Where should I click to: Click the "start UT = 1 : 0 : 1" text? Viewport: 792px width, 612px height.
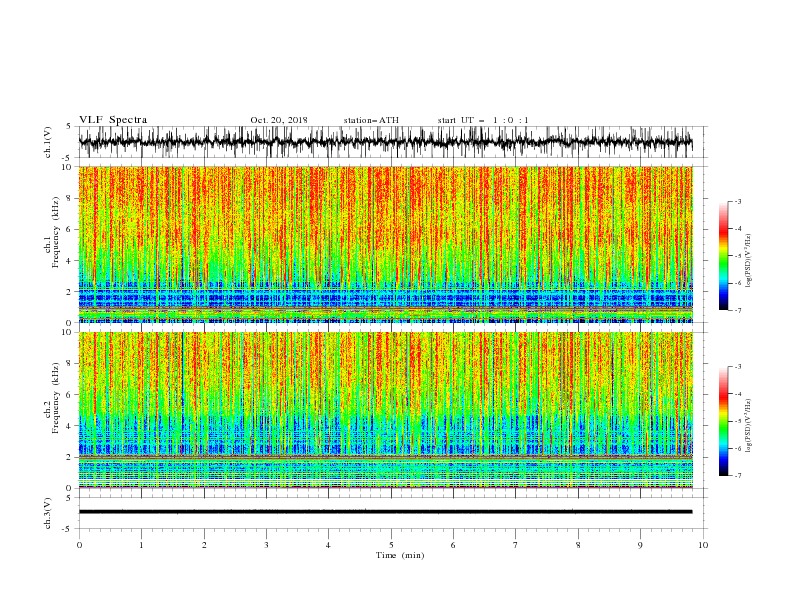pyautogui.click(x=483, y=120)
